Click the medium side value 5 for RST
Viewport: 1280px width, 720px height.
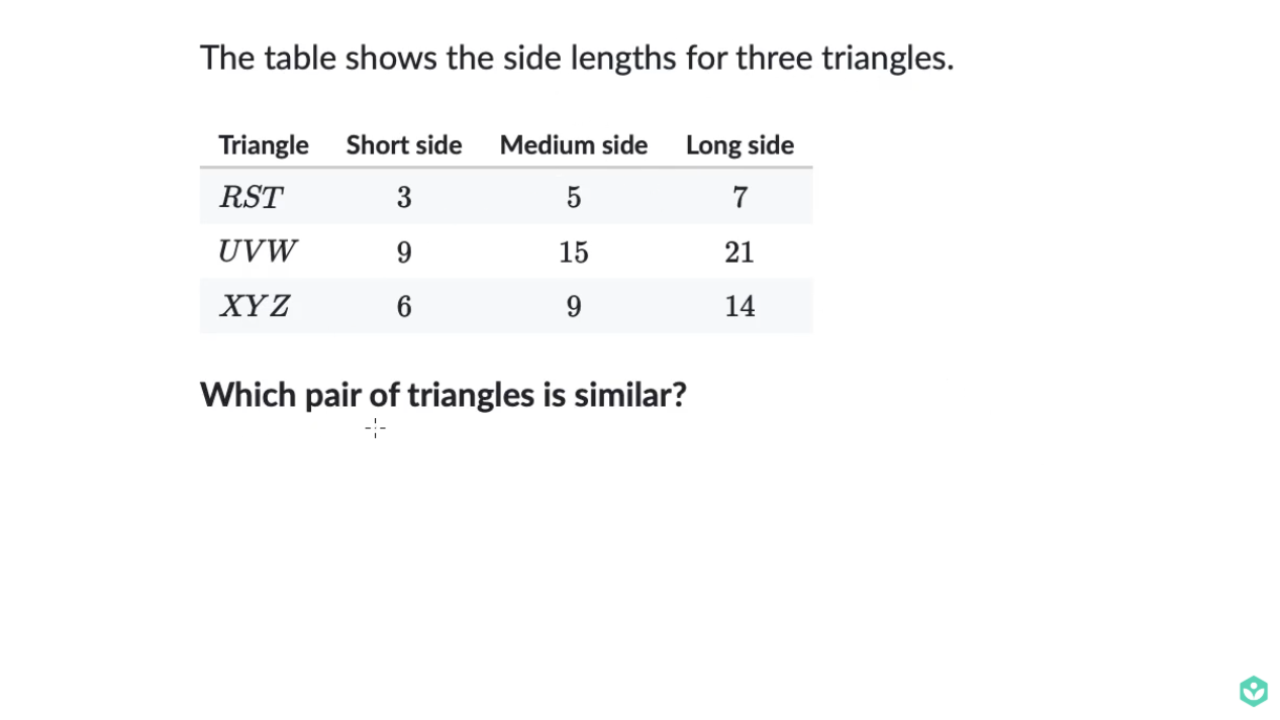pos(574,197)
